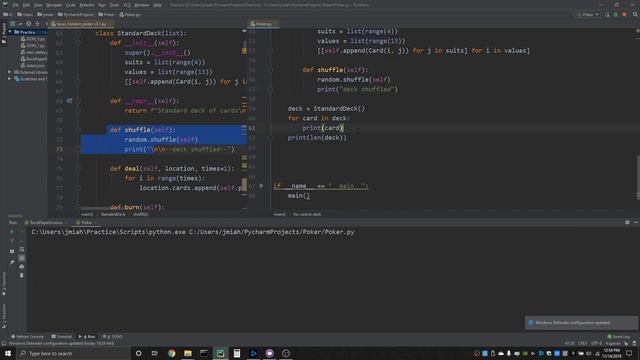Screen dimensions: 640x360
Task: Click the Users folder in the navigation bar
Action: pos(25,14)
